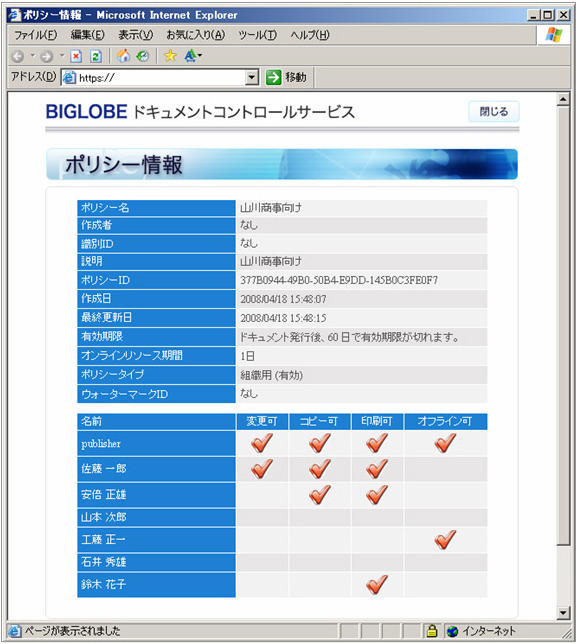
Task: Click the 移動 go button
Action: point(286,77)
